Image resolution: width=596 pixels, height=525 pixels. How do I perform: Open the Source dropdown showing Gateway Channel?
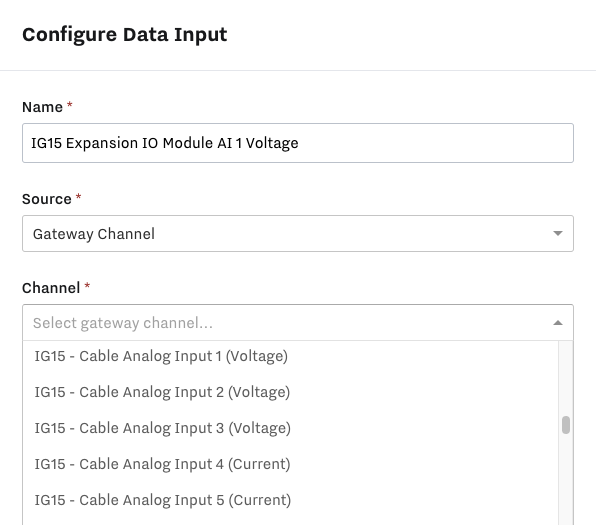point(298,233)
